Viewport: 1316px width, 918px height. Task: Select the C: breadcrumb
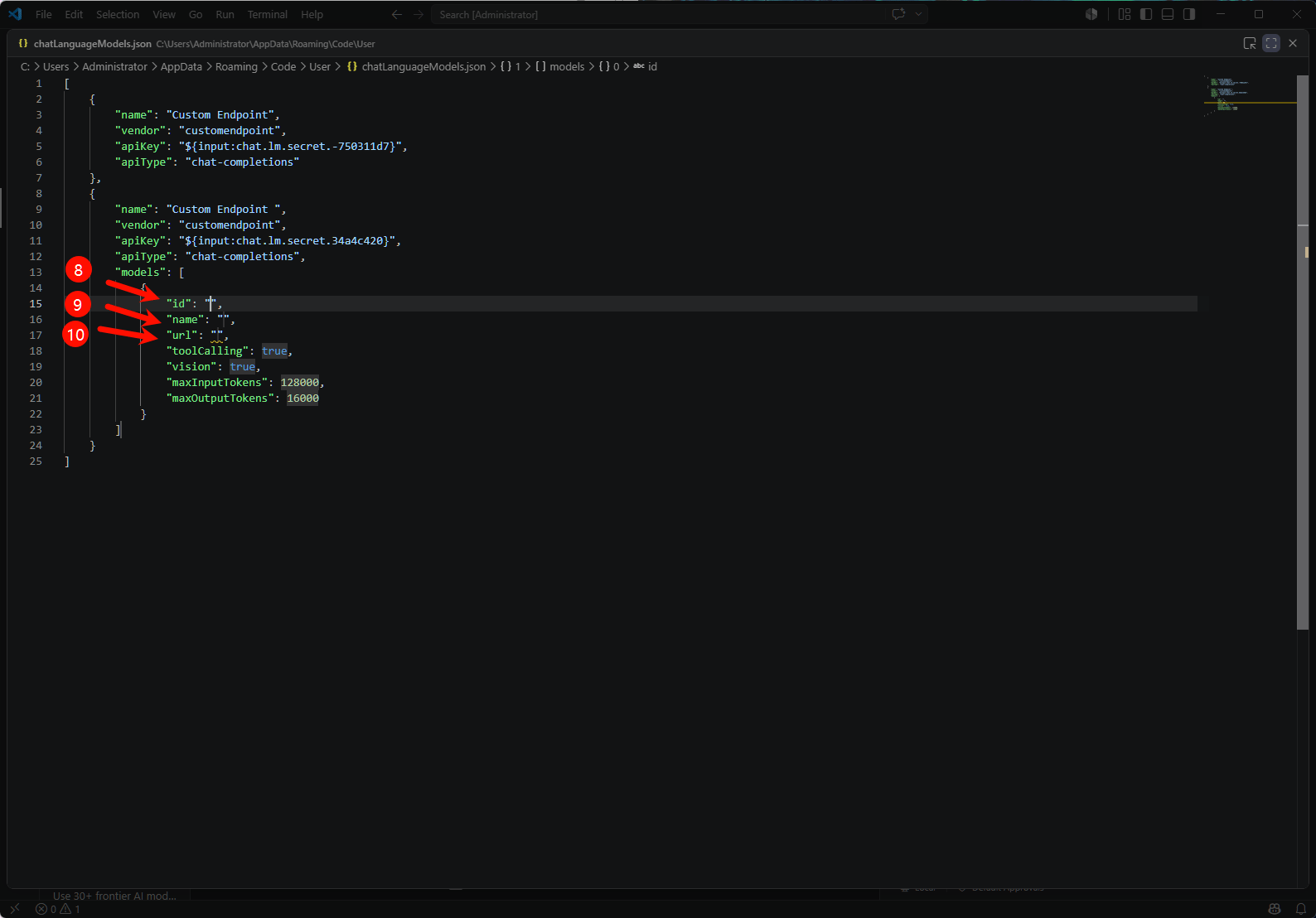25,66
